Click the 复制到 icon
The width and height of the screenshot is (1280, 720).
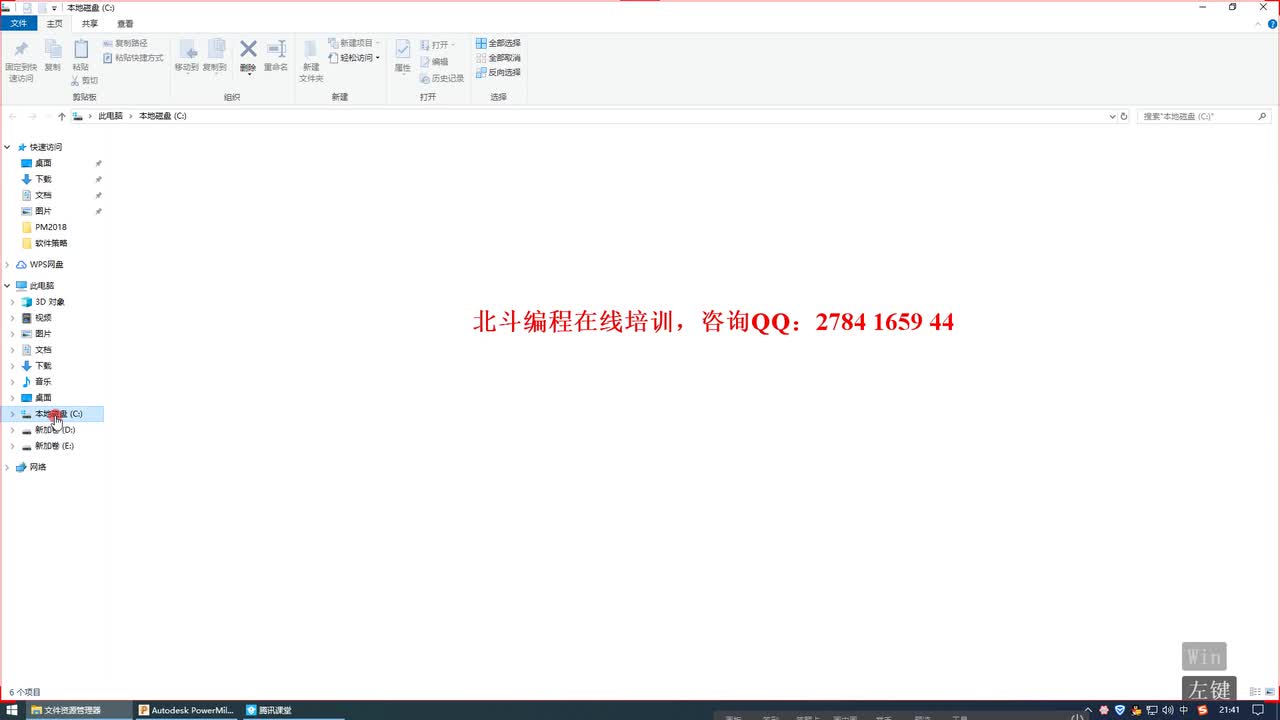coord(215,50)
